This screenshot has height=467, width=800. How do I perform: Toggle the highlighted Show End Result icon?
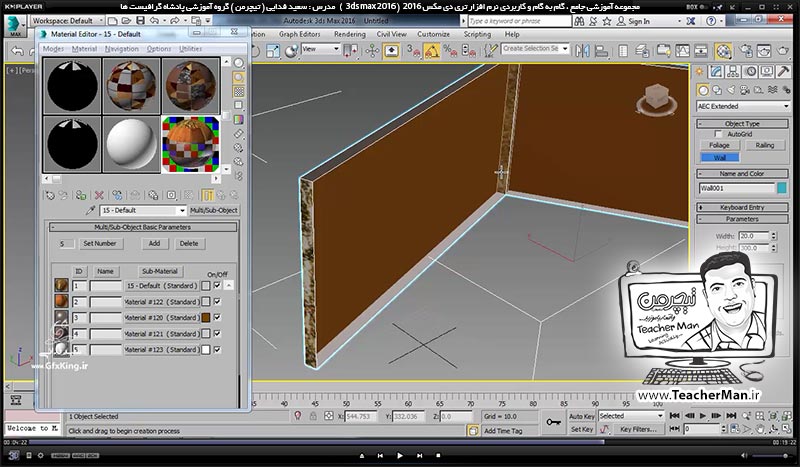tap(208, 195)
